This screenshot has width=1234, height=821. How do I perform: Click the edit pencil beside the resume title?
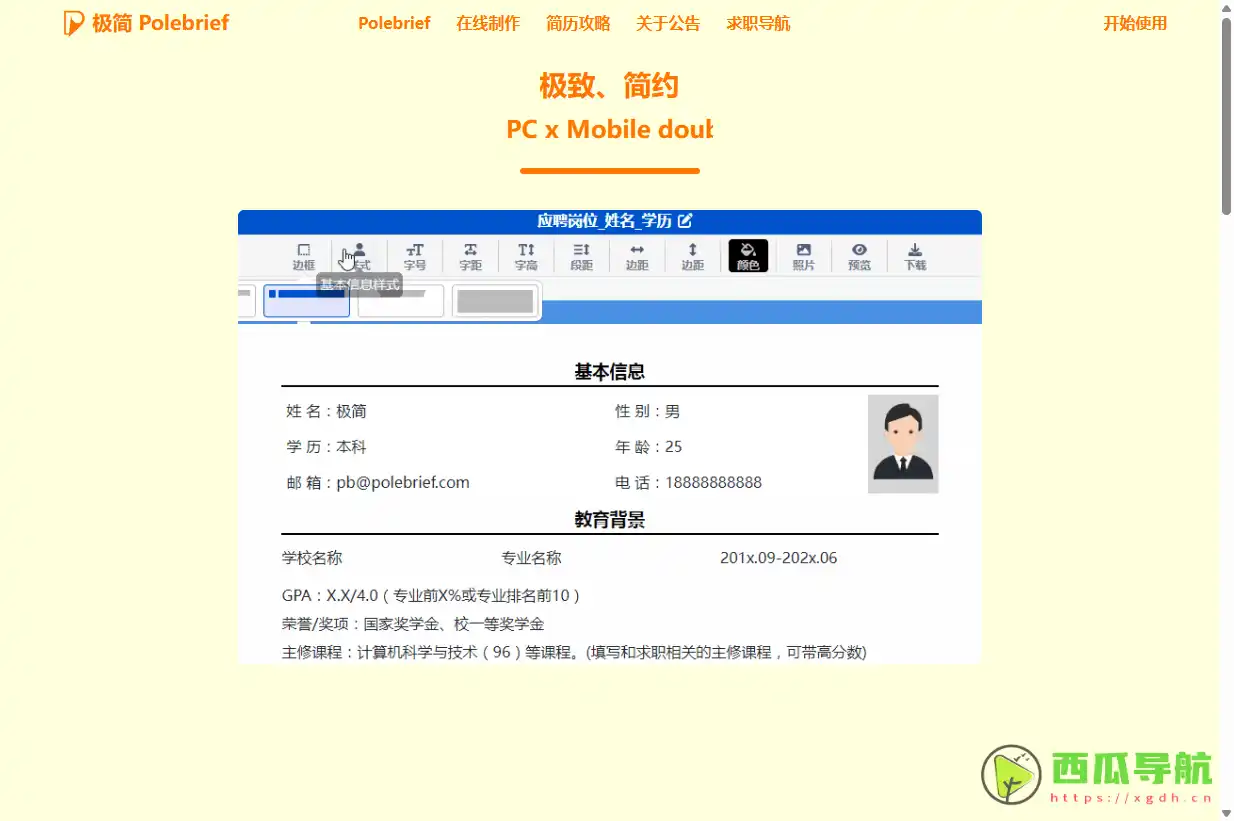684,221
